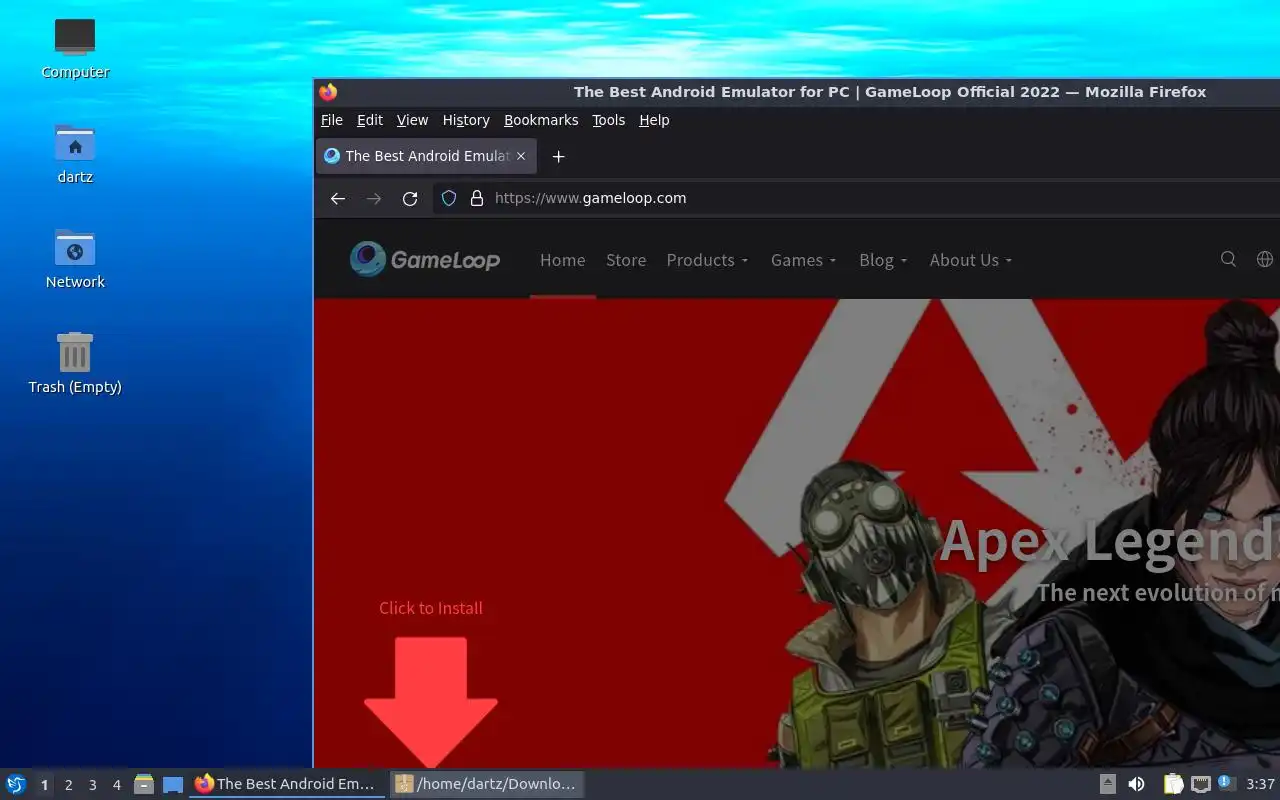Click the Firefox logo in title bar
1280x800 pixels.
coord(328,92)
